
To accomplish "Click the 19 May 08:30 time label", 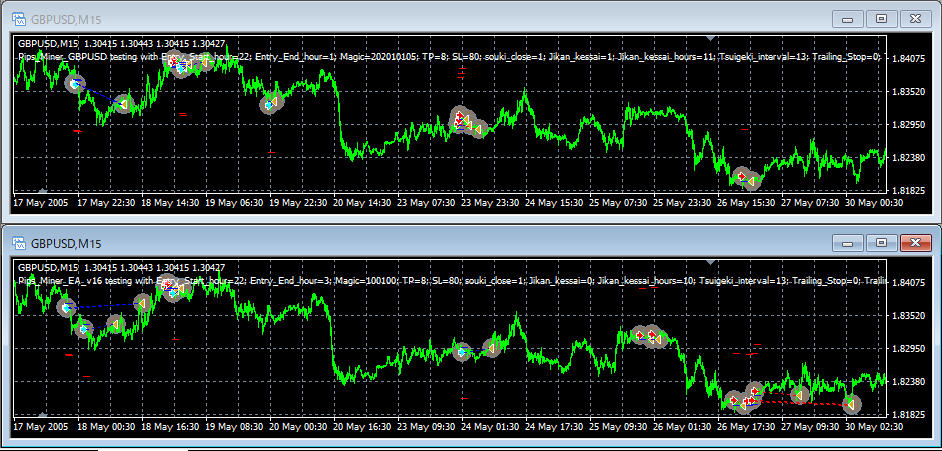I will 234,427.
